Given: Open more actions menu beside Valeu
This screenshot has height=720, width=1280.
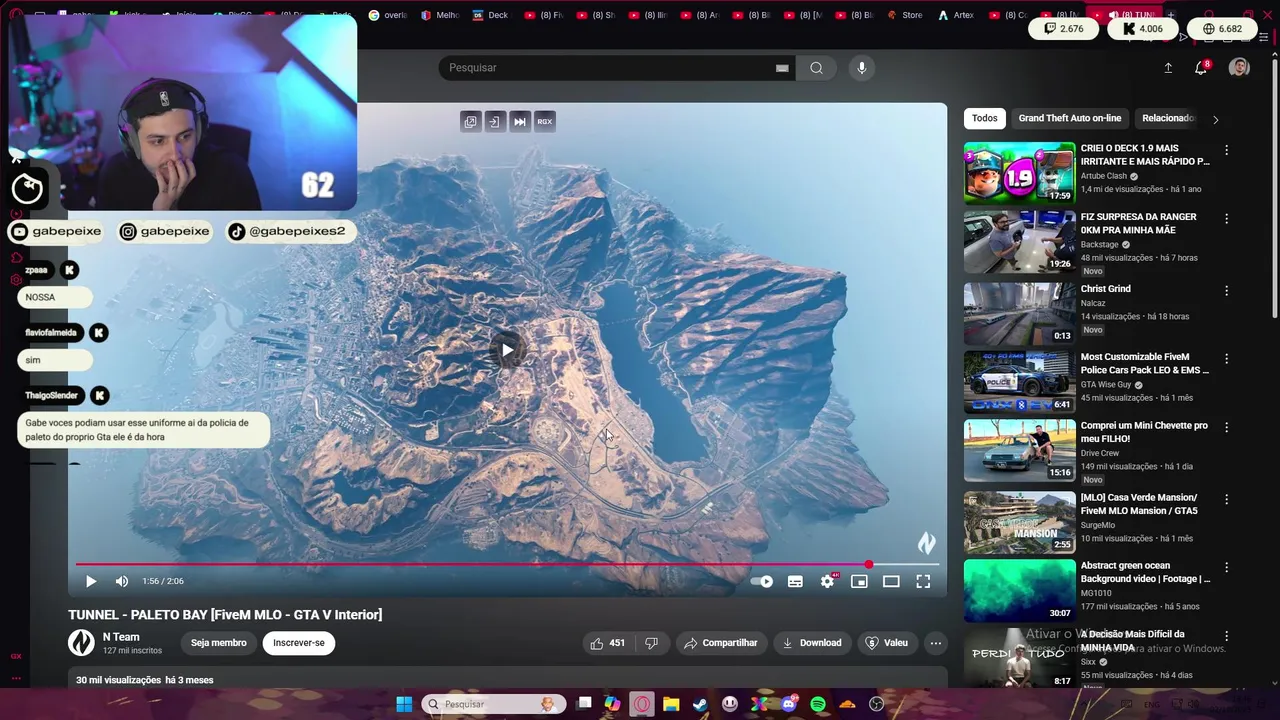Looking at the screenshot, I should (936, 643).
